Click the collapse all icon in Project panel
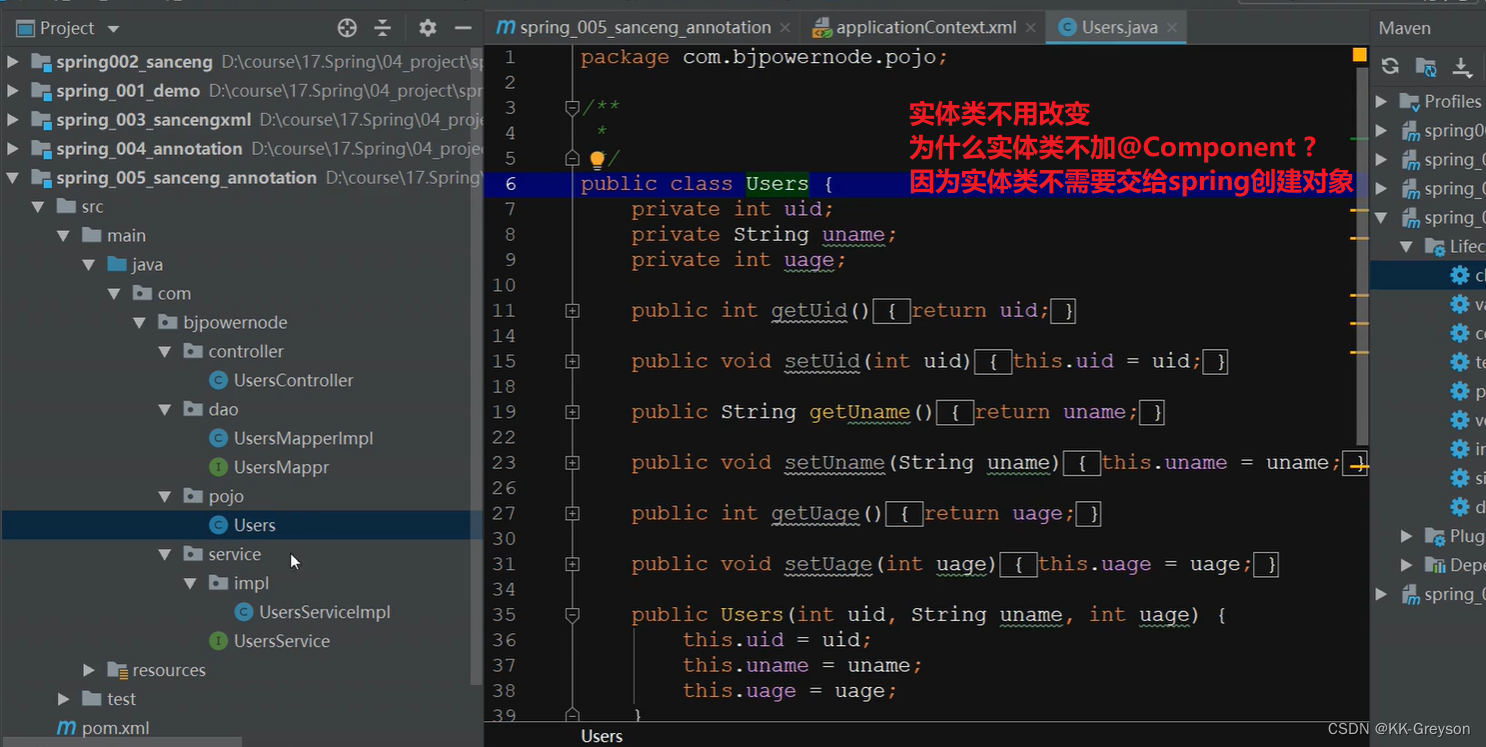 click(x=383, y=28)
